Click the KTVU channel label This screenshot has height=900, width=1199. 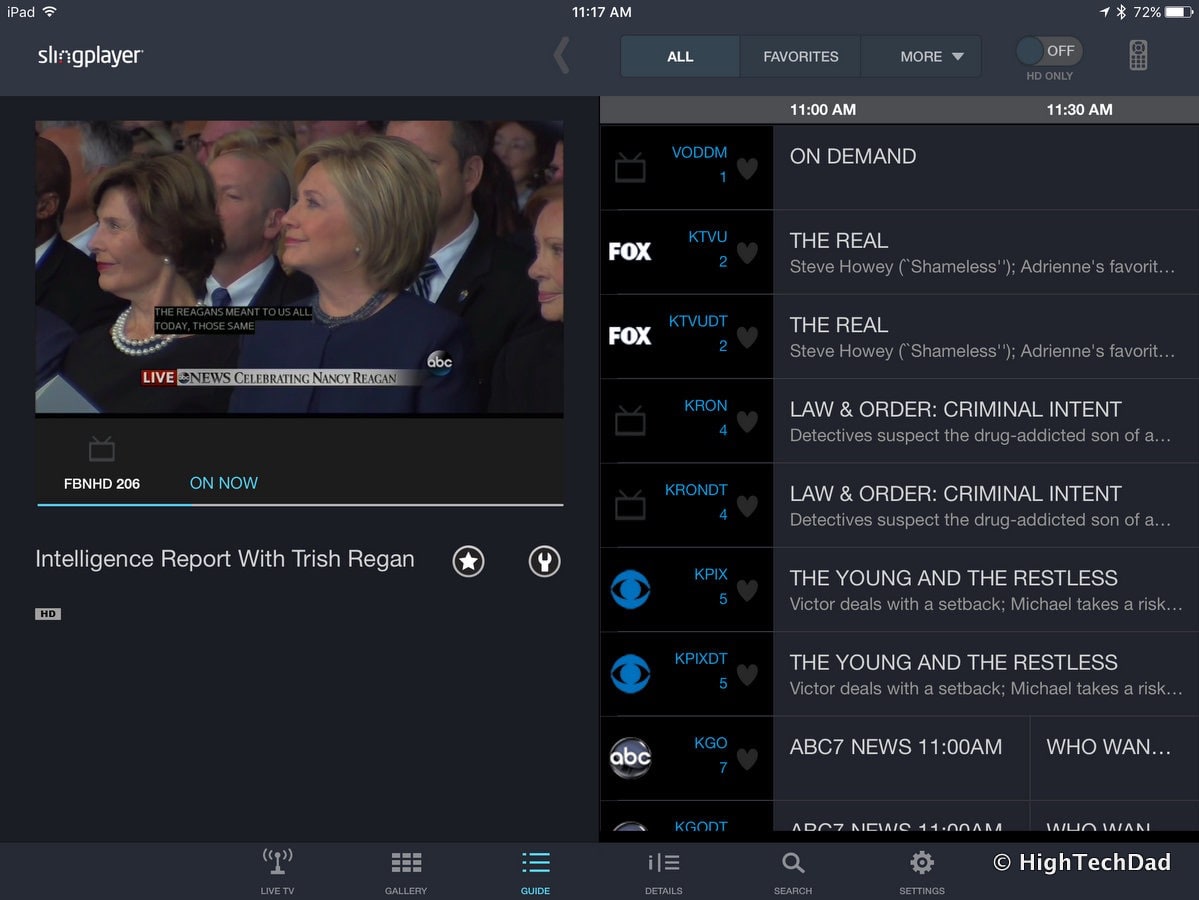[x=707, y=237]
